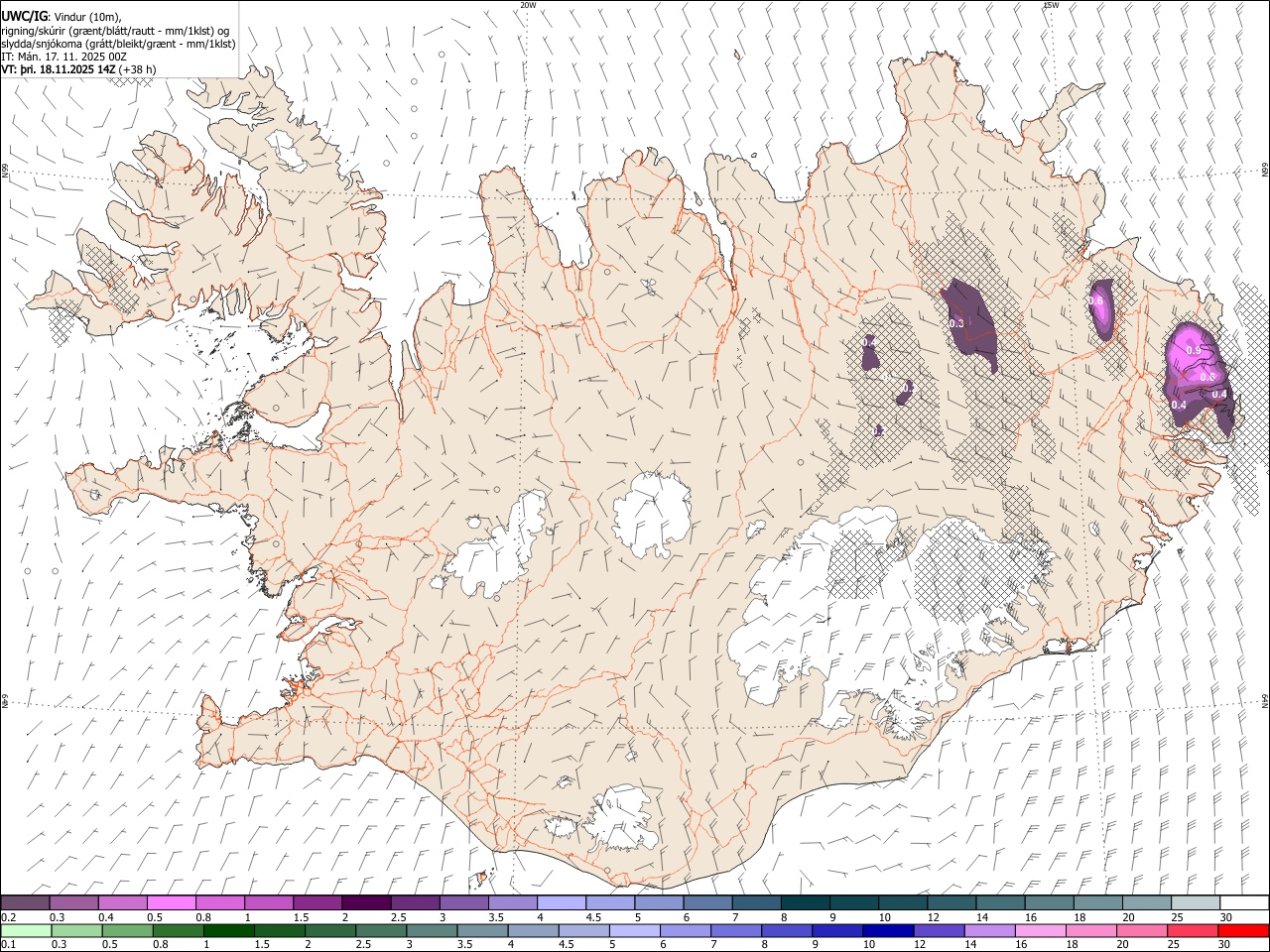Pick bottom-row pale green swatch for 0.1–0.3
This screenshot has width=1270, height=952.
(x=27, y=930)
